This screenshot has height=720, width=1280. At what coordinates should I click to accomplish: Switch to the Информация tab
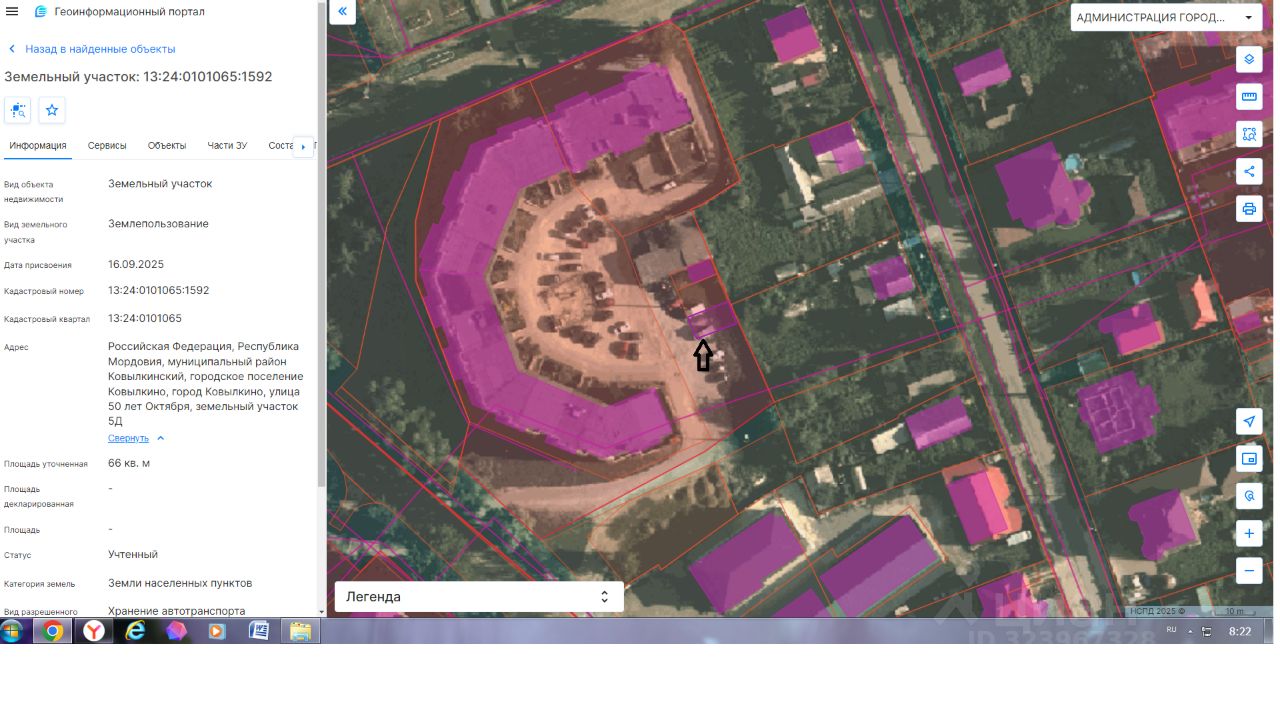click(38, 146)
